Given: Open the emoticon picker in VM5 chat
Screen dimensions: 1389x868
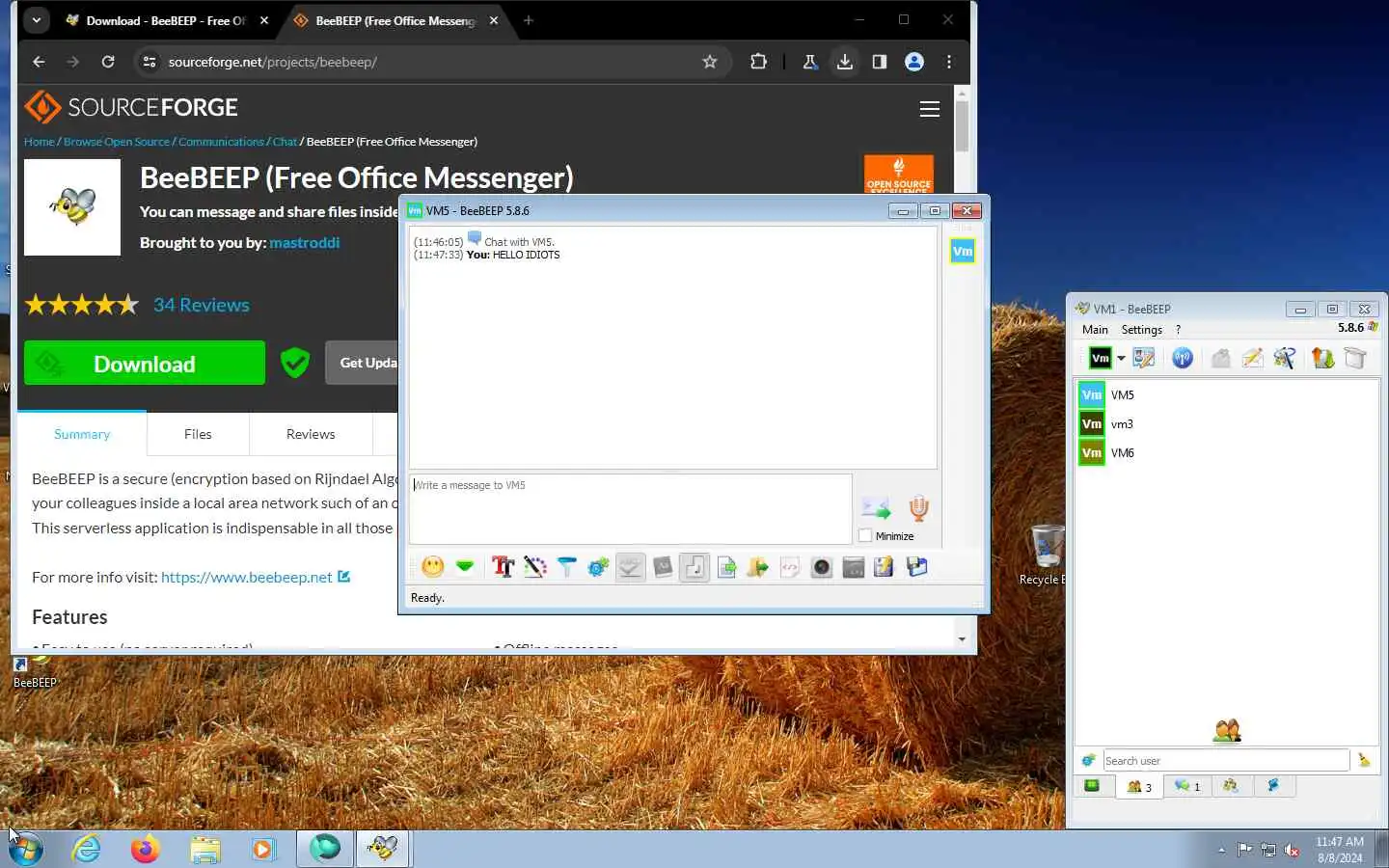Looking at the screenshot, I should [433, 567].
